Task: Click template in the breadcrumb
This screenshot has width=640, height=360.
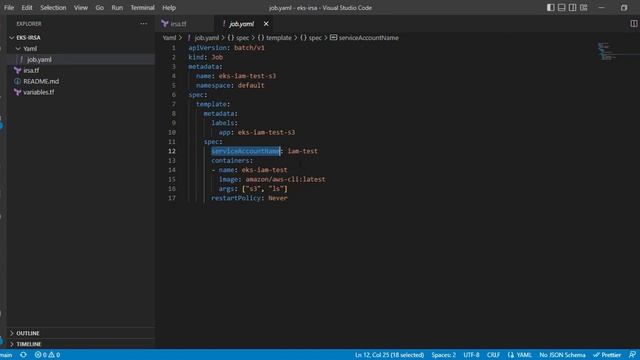Action: coord(279,38)
